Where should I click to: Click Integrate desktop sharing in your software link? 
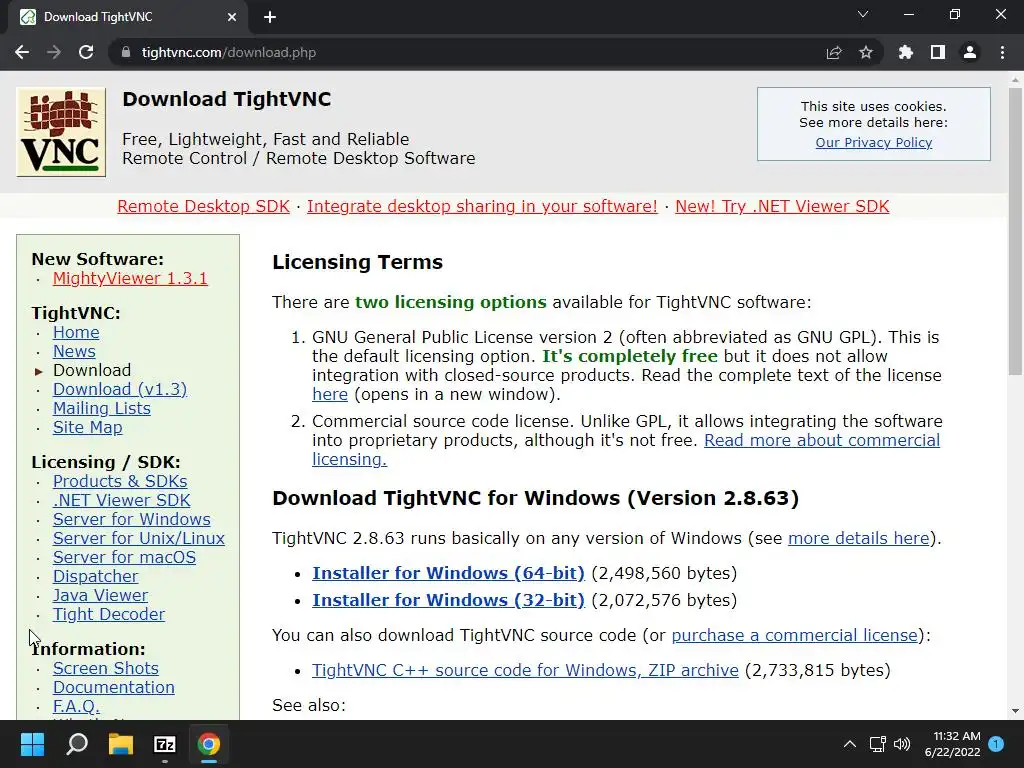[482, 206]
